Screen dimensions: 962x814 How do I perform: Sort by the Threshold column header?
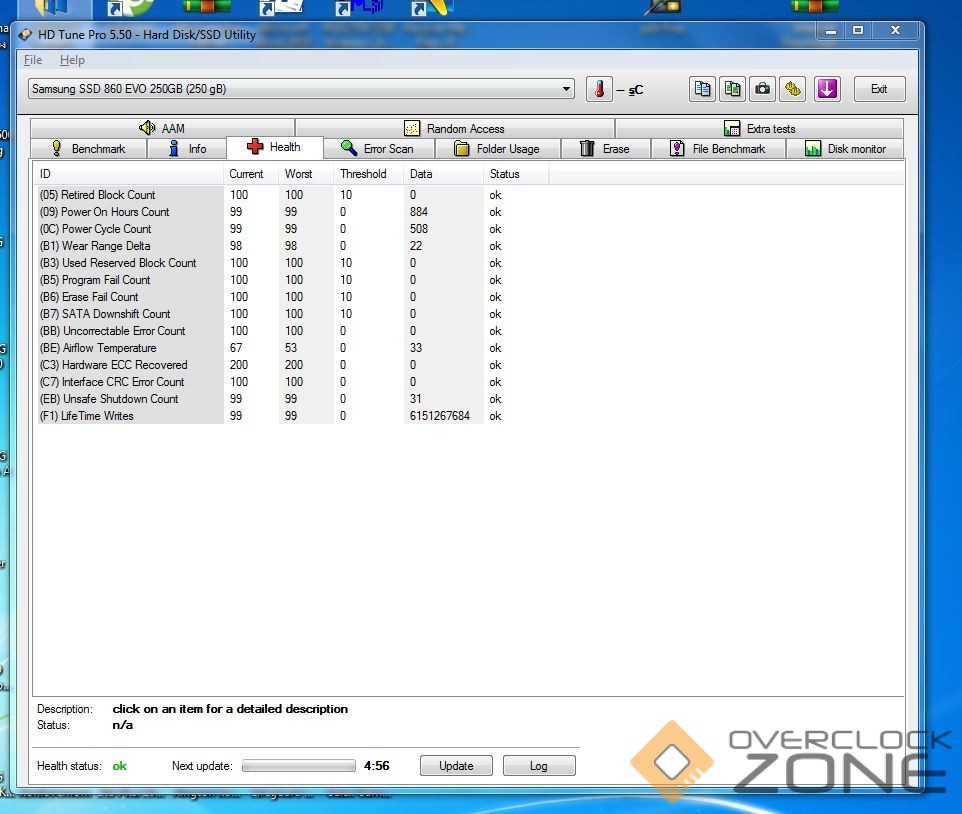tap(369, 174)
